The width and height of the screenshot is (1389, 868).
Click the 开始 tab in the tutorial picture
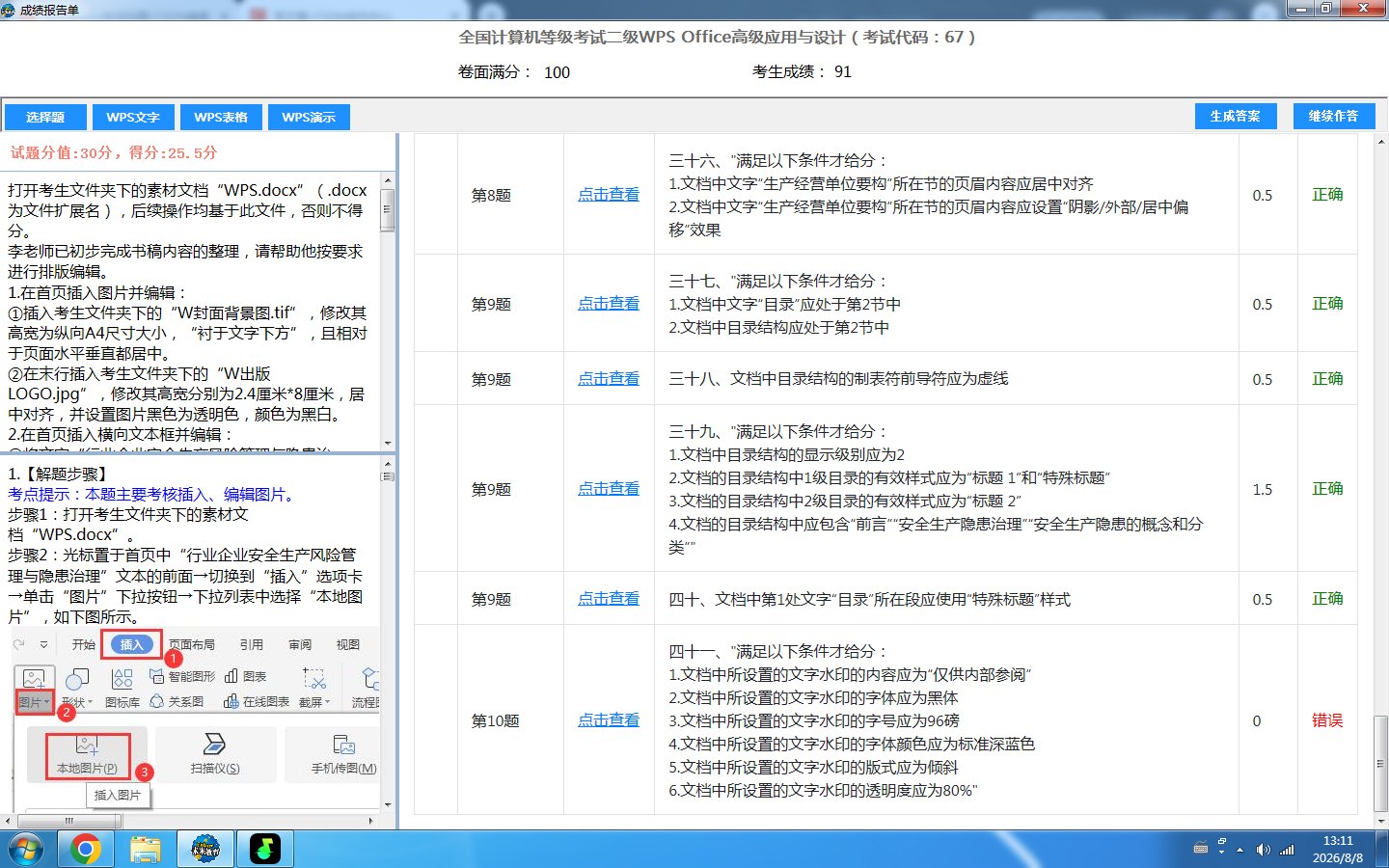tap(84, 644)
